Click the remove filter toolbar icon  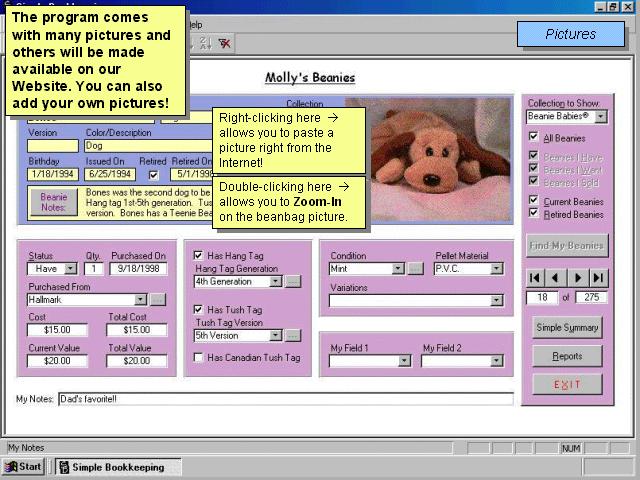click(225, 43)
